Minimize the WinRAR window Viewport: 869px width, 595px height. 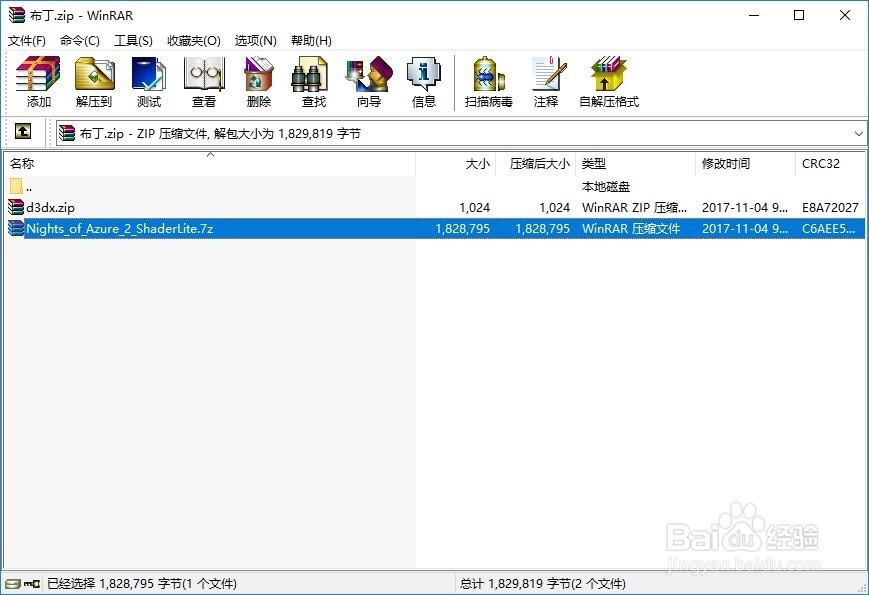(754, 15)
